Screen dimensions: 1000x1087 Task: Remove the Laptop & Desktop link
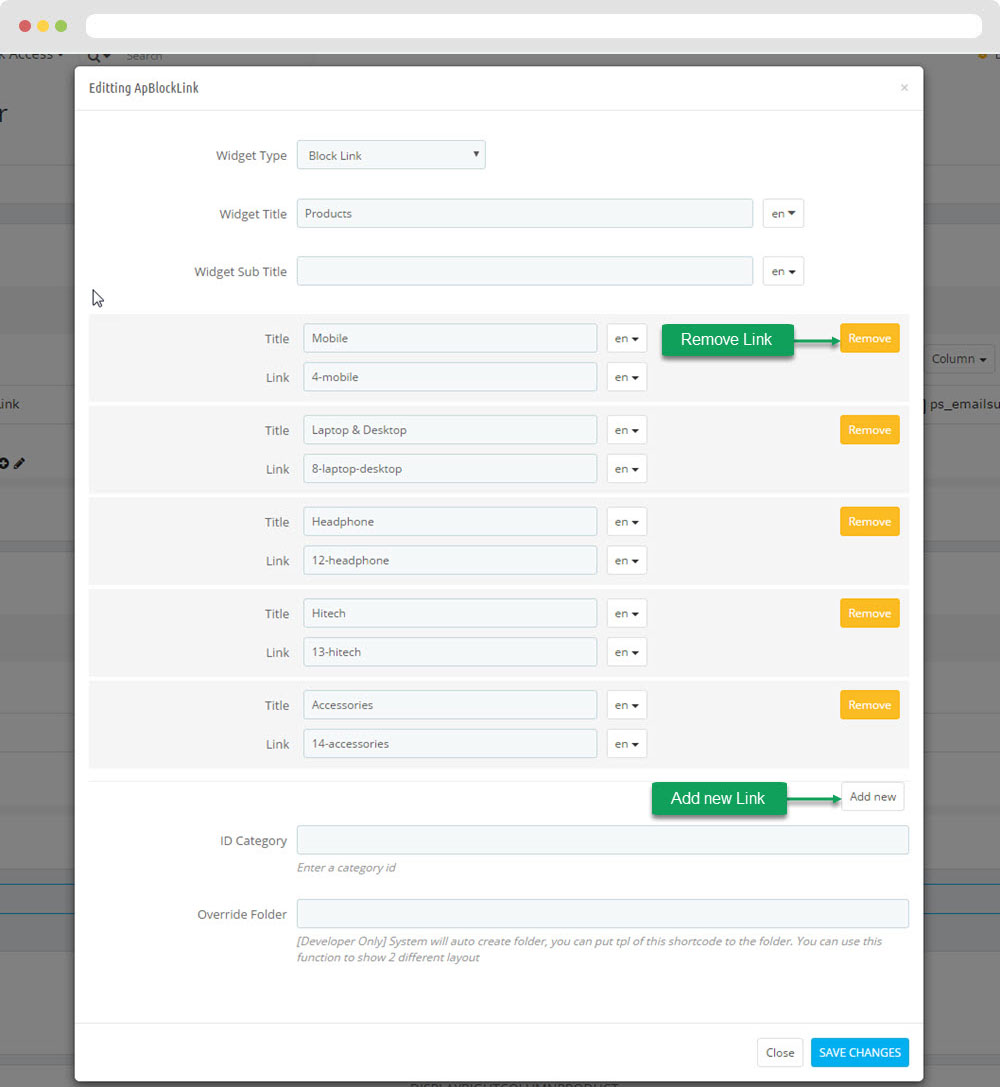[x=869, y=430]
